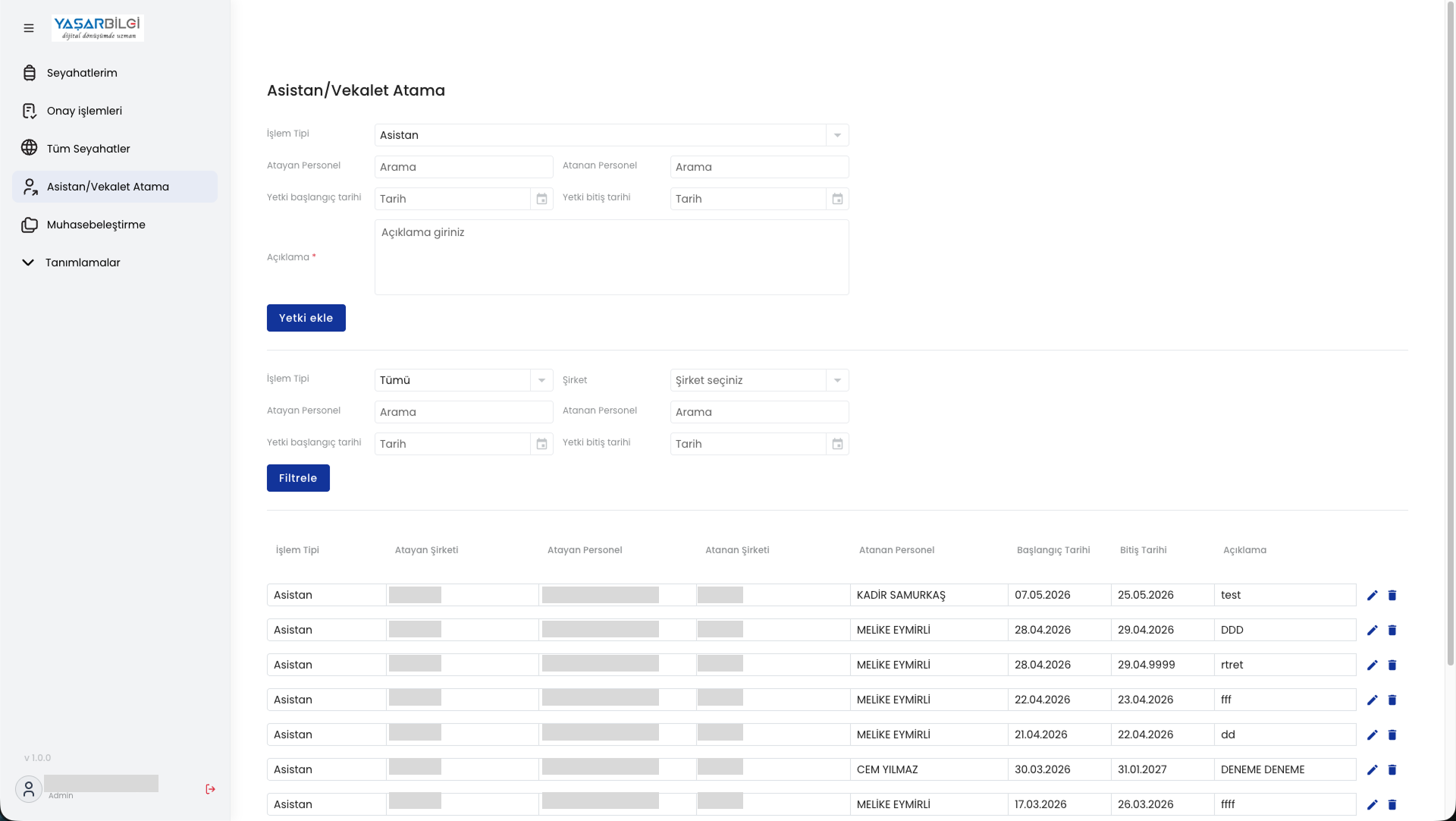The height and width of the screenshot is (821, 1456).
Task: Delete the DENEME DENEME row
Action: [x=1392, y=770]
